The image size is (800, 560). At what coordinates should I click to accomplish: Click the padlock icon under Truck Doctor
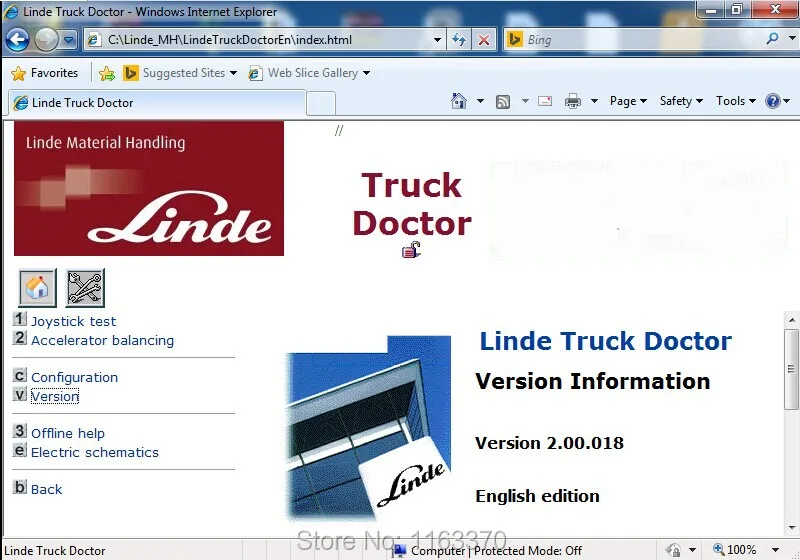coord(411,250)
